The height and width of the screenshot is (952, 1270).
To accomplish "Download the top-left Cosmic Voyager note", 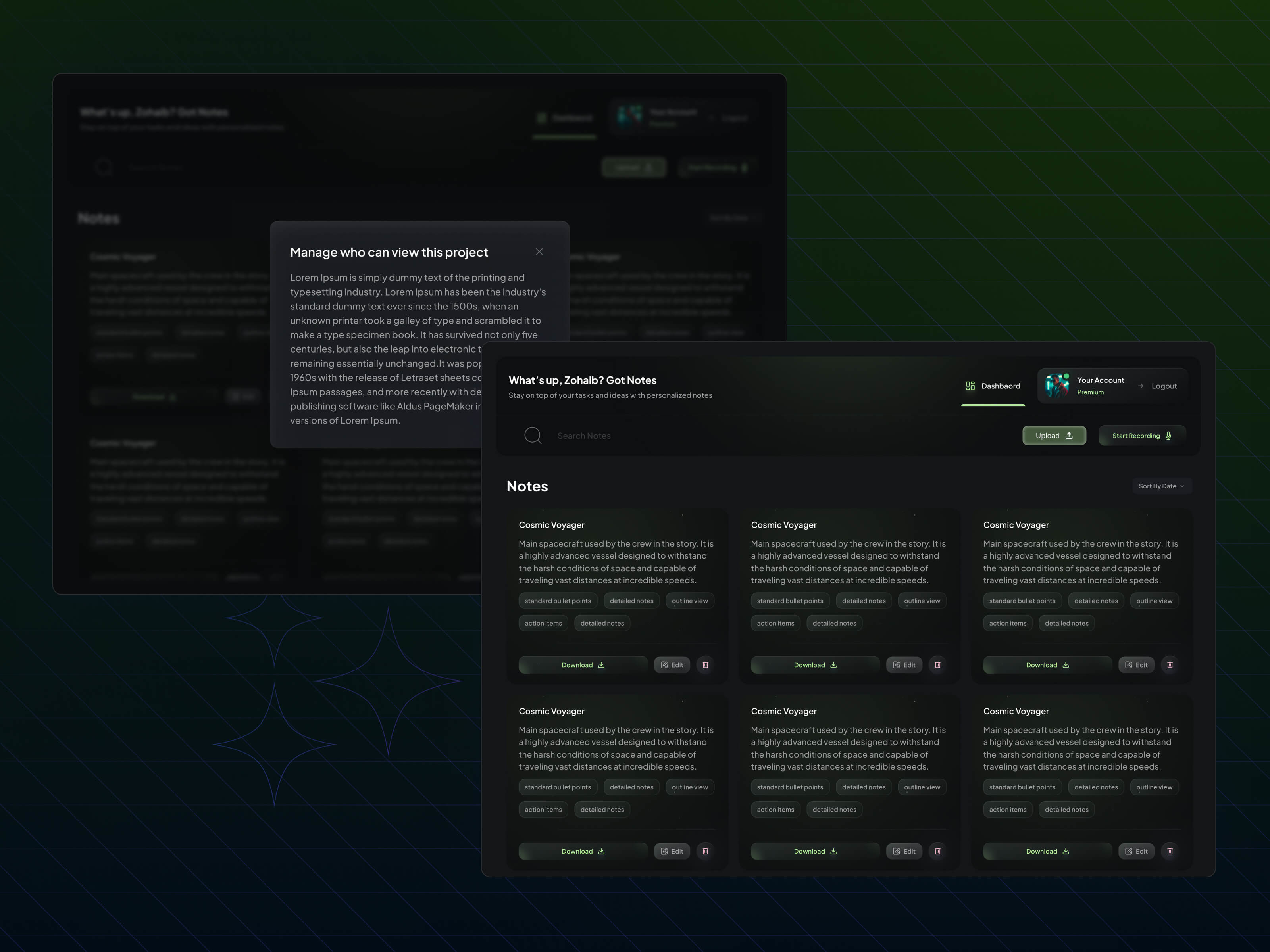I will [x=583, y=664].
